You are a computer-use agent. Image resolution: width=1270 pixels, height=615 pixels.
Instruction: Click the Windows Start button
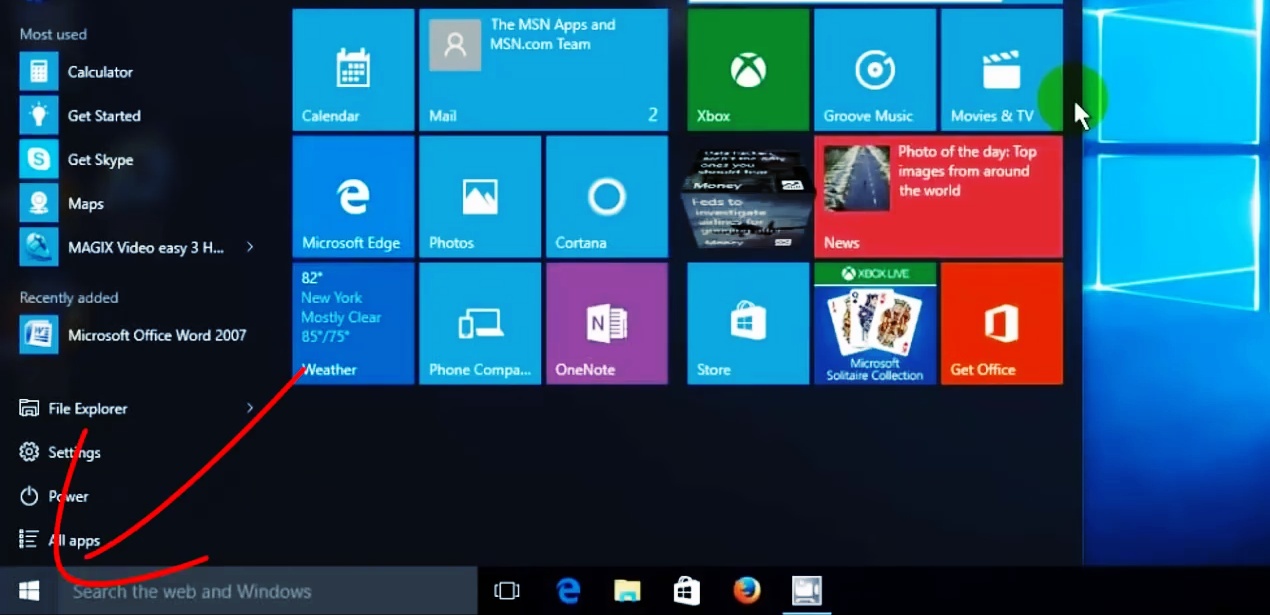click(x=29, y=591)
